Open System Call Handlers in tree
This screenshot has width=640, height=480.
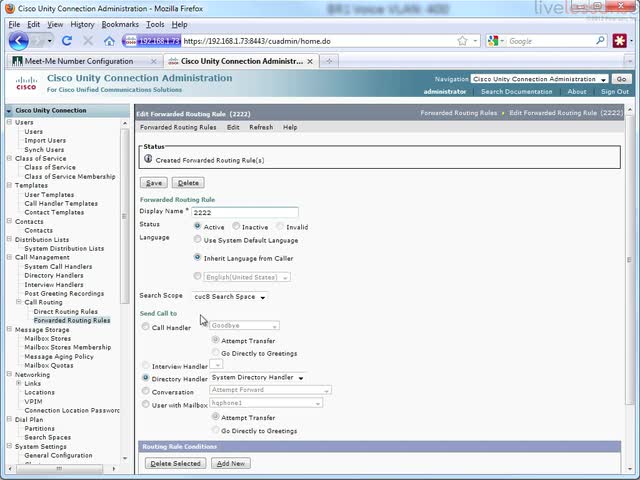pyautogui.click(x=58, y=267)
